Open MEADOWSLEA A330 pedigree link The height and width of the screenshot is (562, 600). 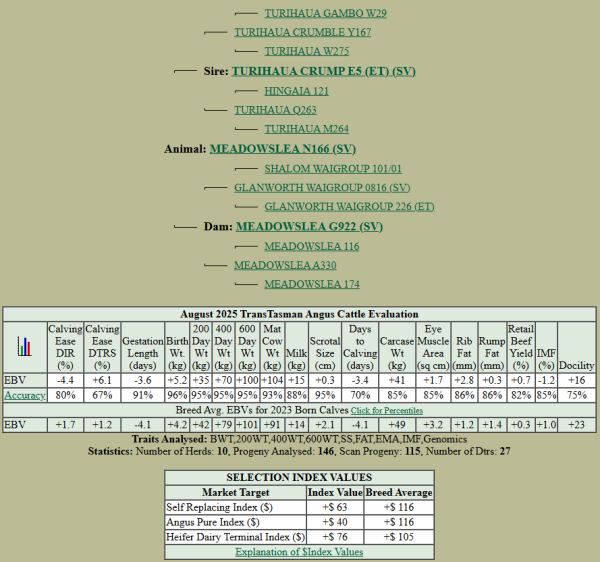coord(285,265)
